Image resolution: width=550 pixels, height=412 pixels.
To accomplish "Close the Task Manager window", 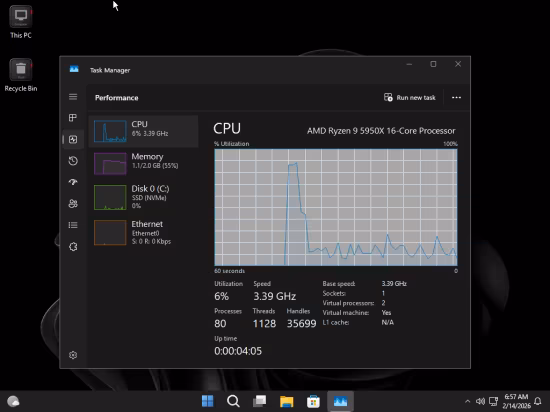I will pyautogui.click(x=458, y=64).
